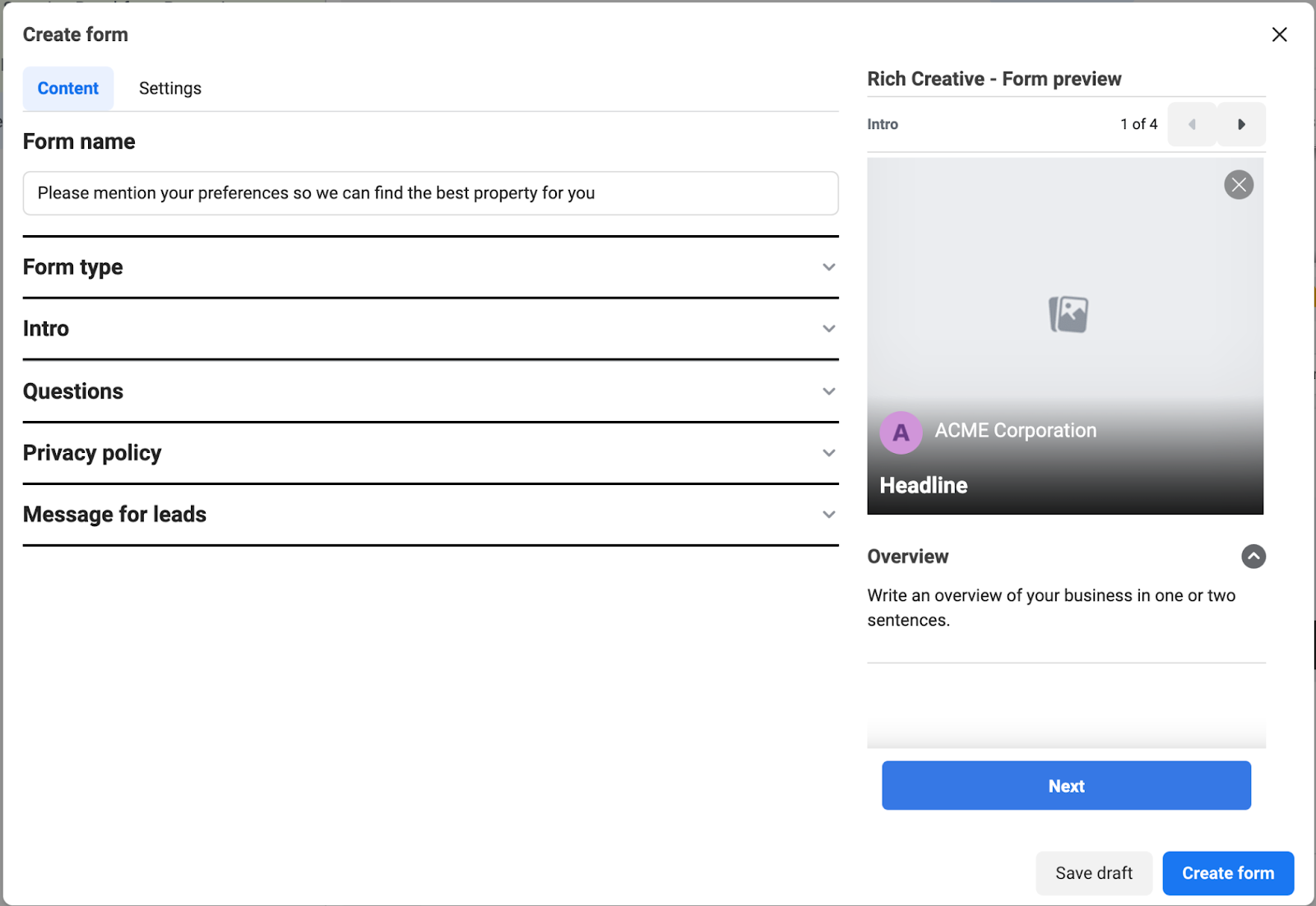Expand the Form type section
Screen dimensions: 1316x906
click(x=828, y=267)
